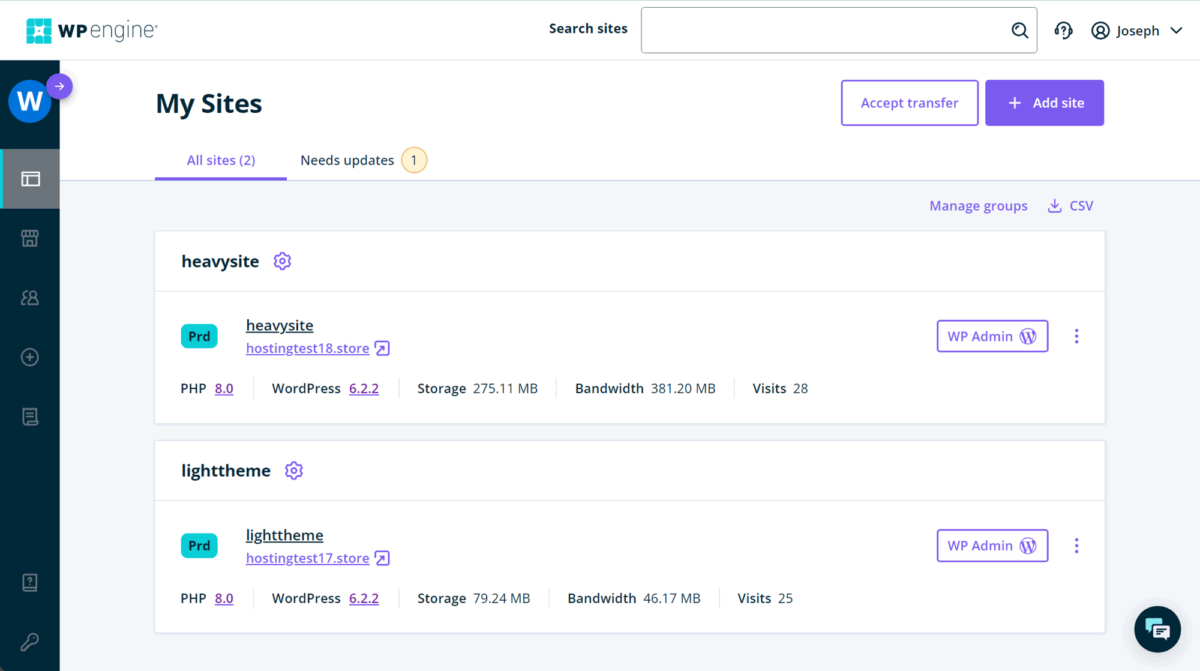Open the Joseph account dropdown
This screenshot has height=671, width=1200.
point(1138,30)
